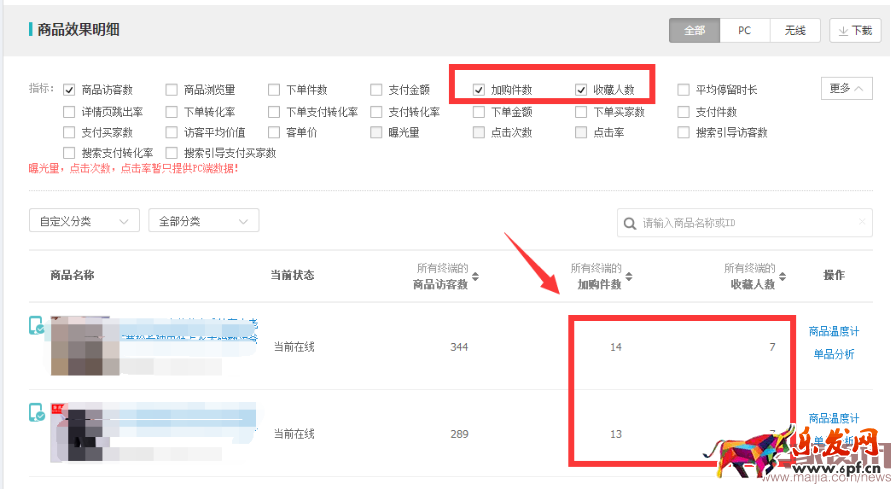Image resolution: width=891 pixels, height=489 pixels.
Task: Open 单品分析 link for first product
Action: click(x=833, y=355)
